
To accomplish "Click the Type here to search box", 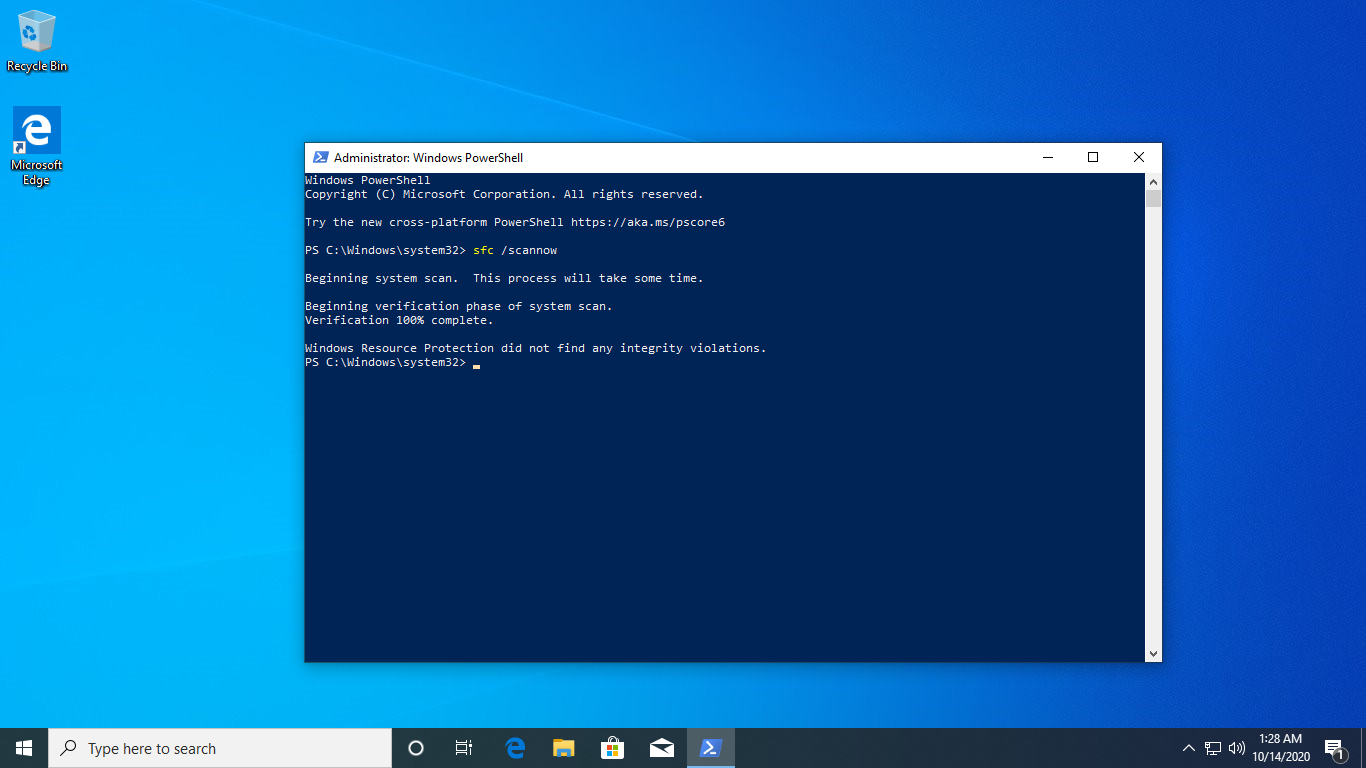I will click(220, 748).
